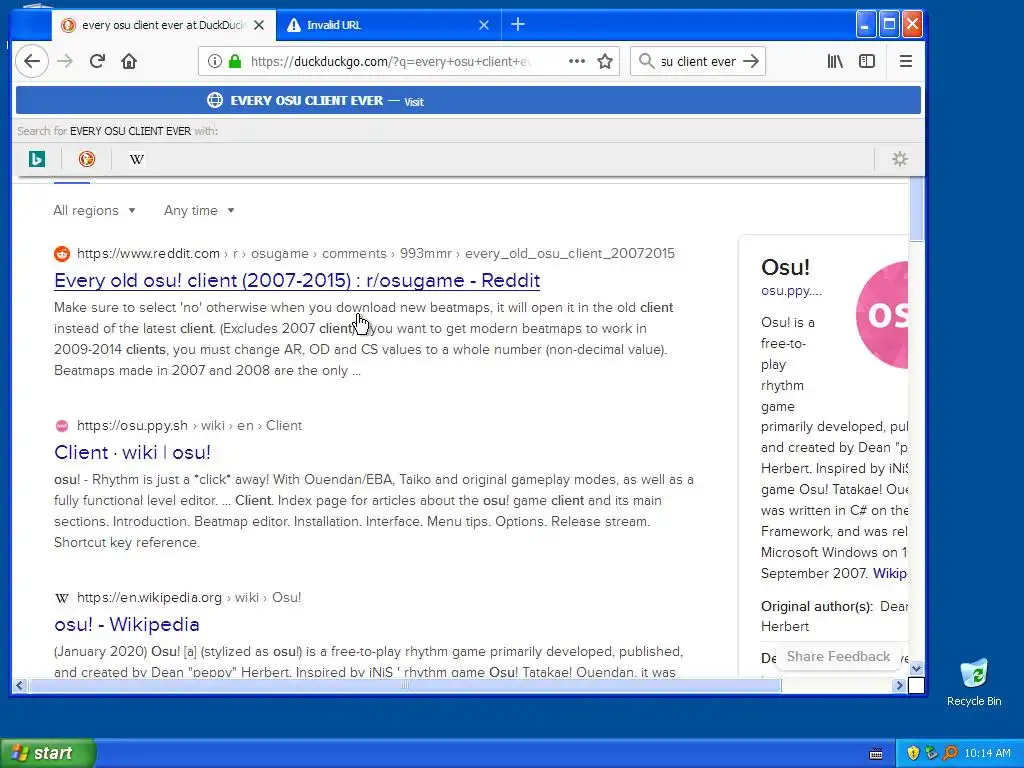Go back with the back arrow button
The width and height of the screenshot is (1024, 768).
(x=32, y=61)
